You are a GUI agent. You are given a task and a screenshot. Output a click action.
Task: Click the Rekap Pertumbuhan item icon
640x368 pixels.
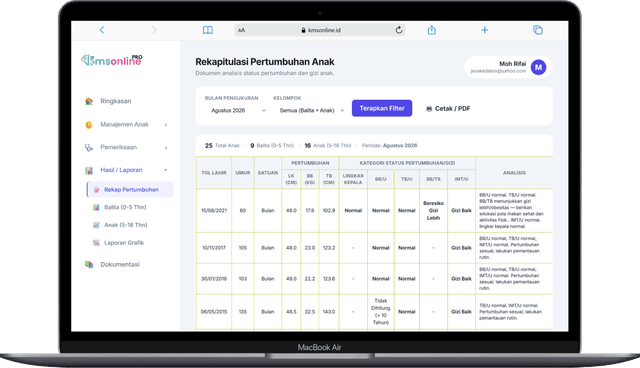click(97, 190)
